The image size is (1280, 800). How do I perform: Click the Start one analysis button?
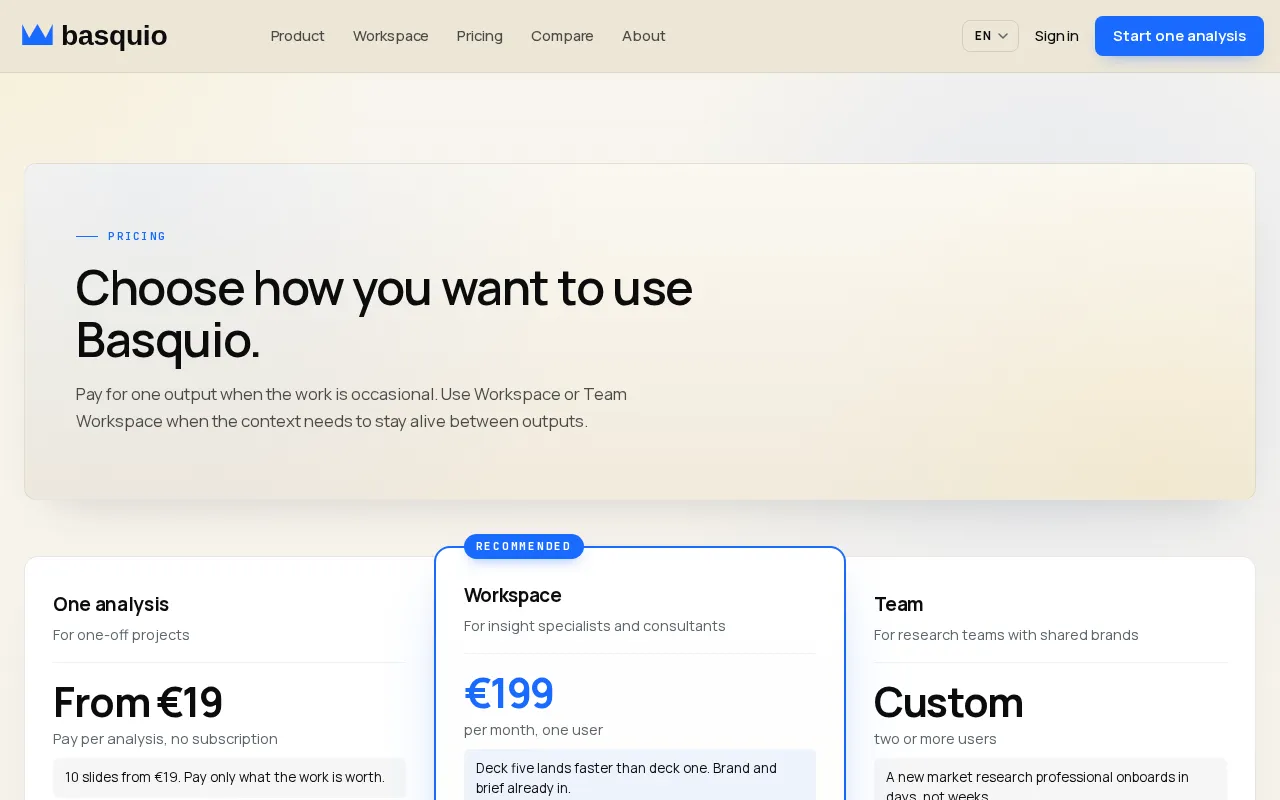tap(1179, 36)
